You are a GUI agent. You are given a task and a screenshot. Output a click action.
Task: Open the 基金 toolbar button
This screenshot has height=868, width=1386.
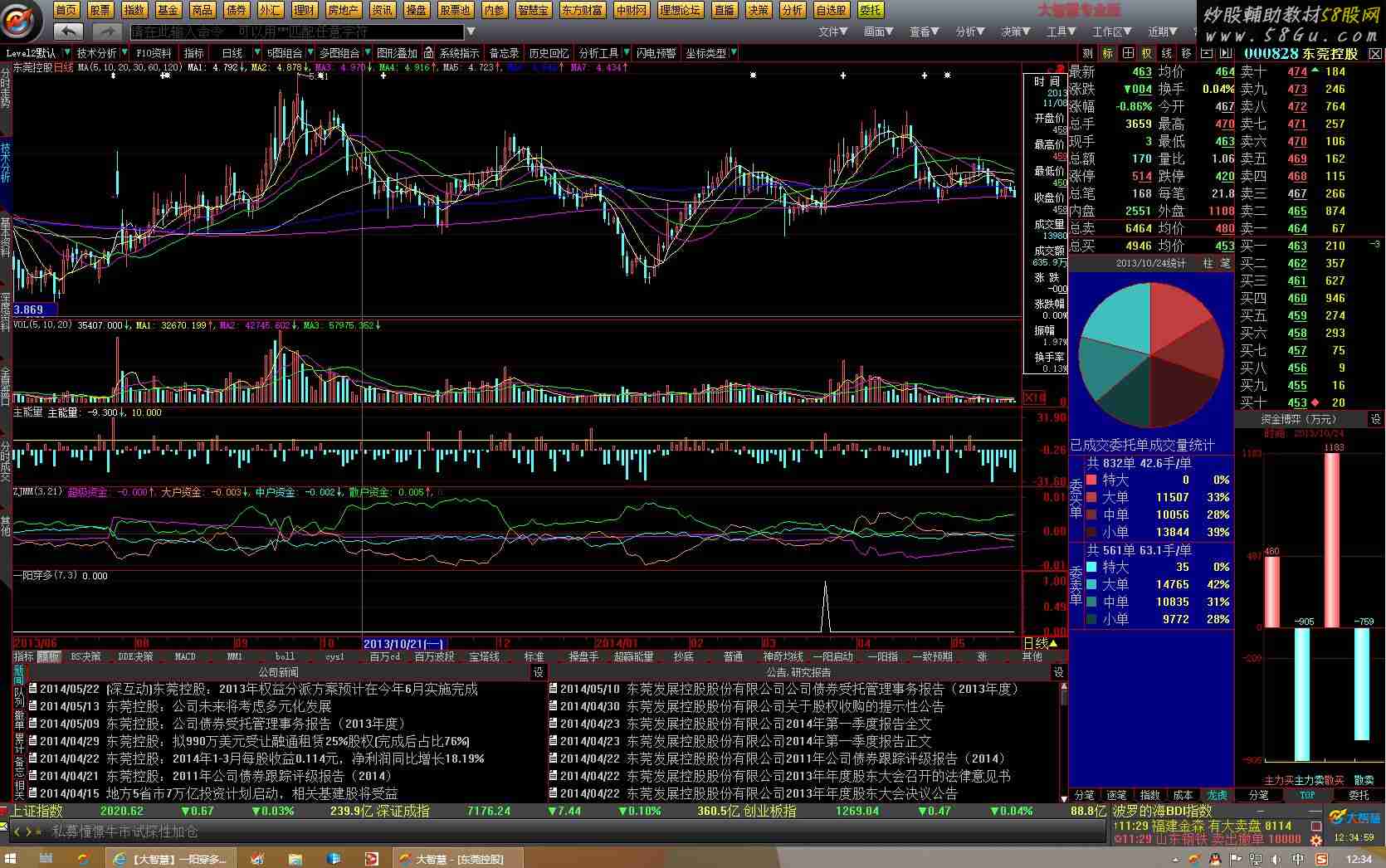tap(168, 10)
